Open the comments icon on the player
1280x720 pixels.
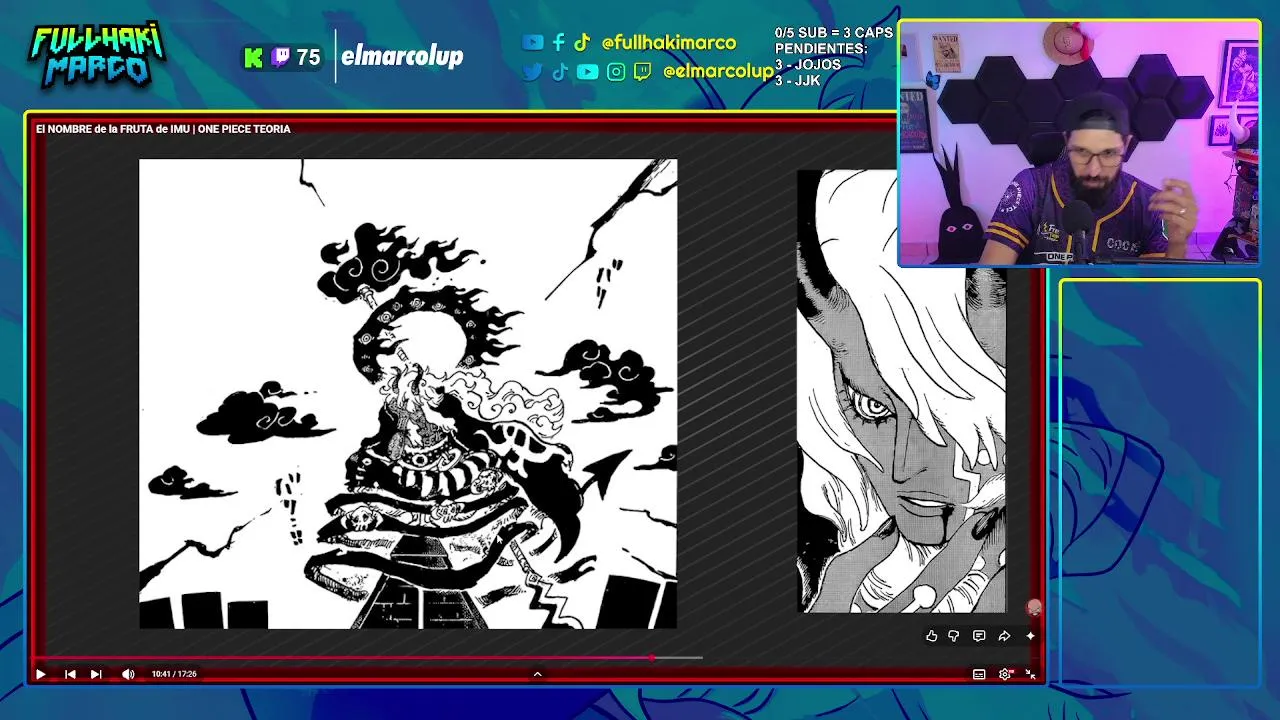coord(979,636)
